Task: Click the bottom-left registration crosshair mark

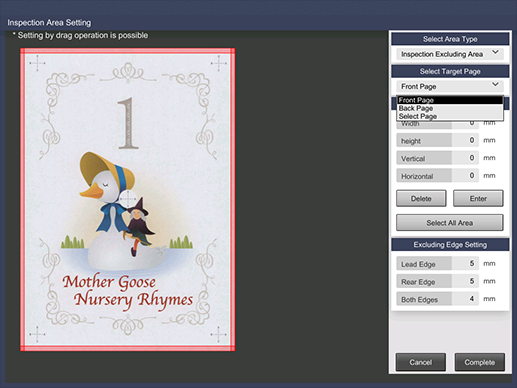Action: point(37,334)
